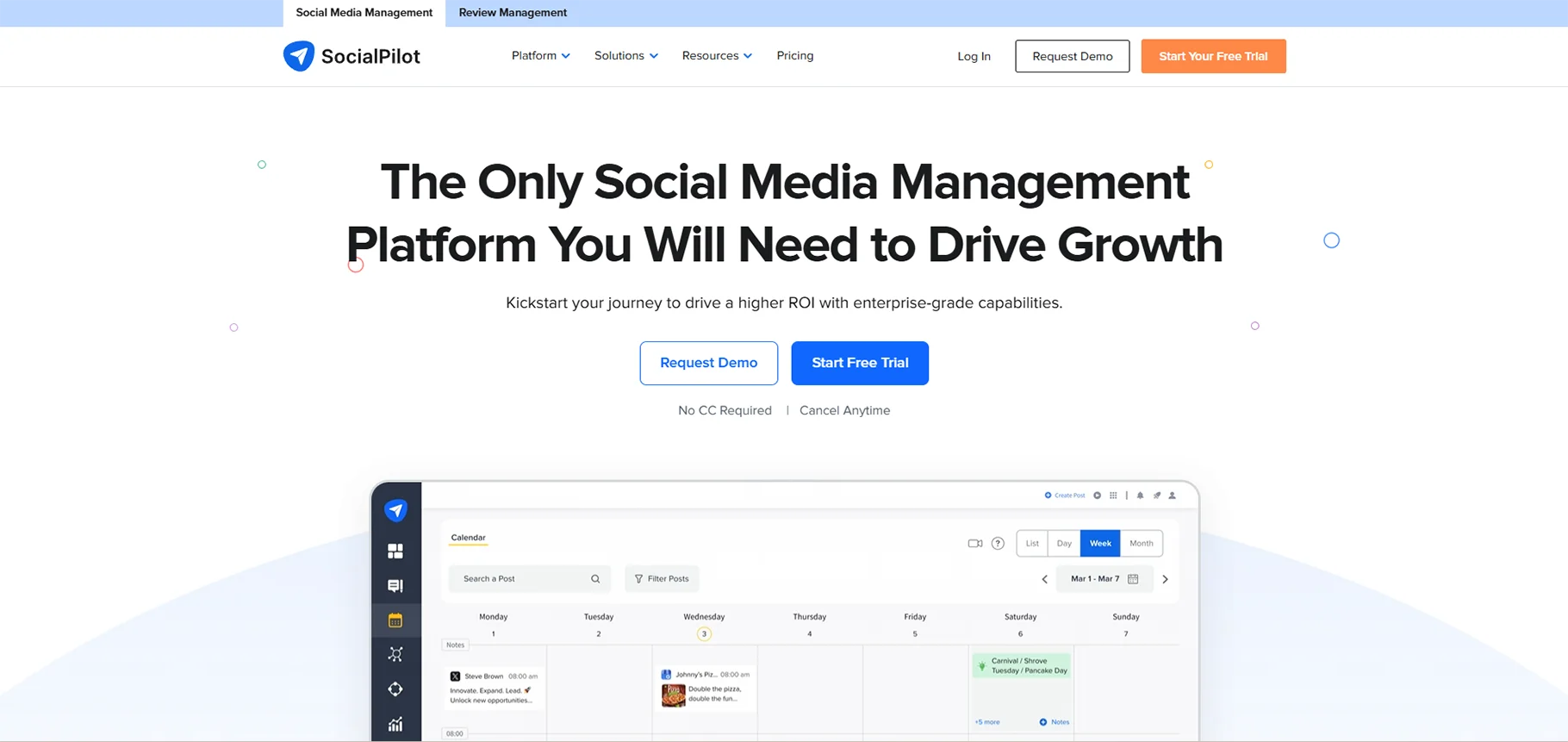Viewport: 1568px width, 742px height.
Task: Open the Carnival / Shrove Tuesday event card
Action: tap(1022, 665)
